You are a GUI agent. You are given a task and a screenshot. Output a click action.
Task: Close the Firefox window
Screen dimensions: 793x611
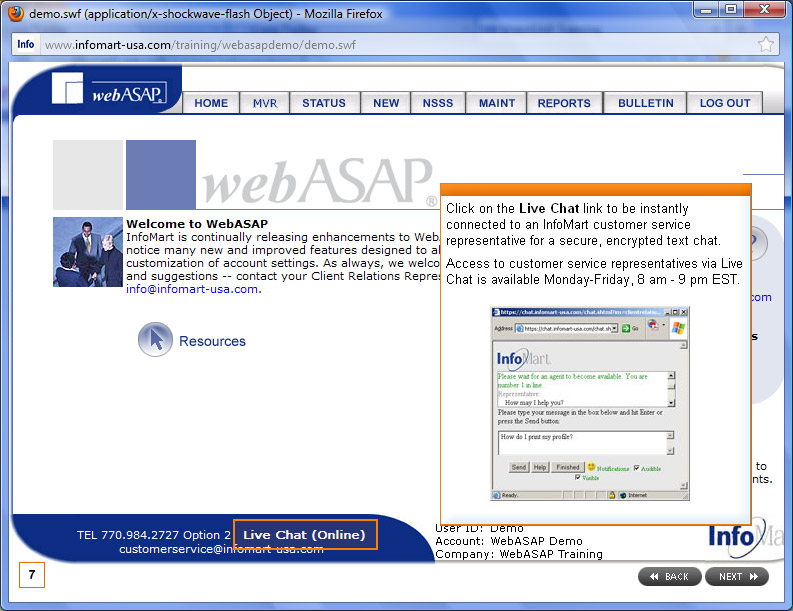tap(764, 9)
